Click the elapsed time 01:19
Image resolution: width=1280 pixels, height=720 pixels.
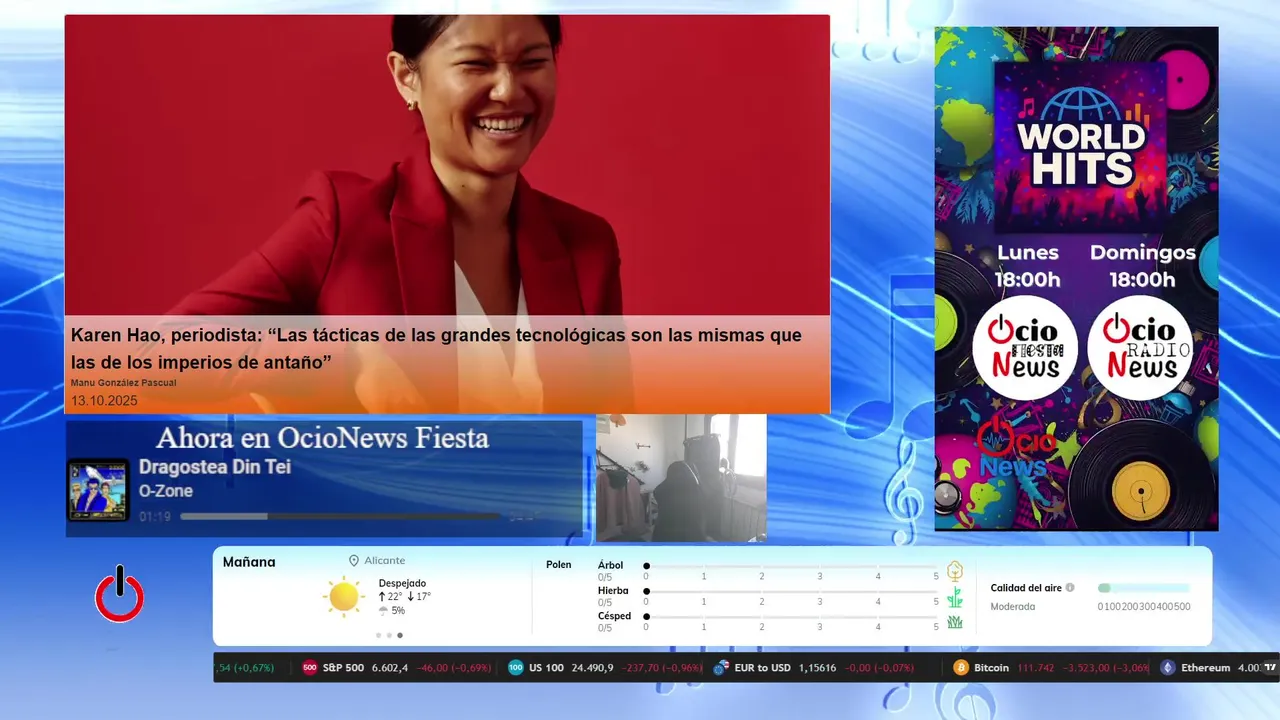point(155,517)
